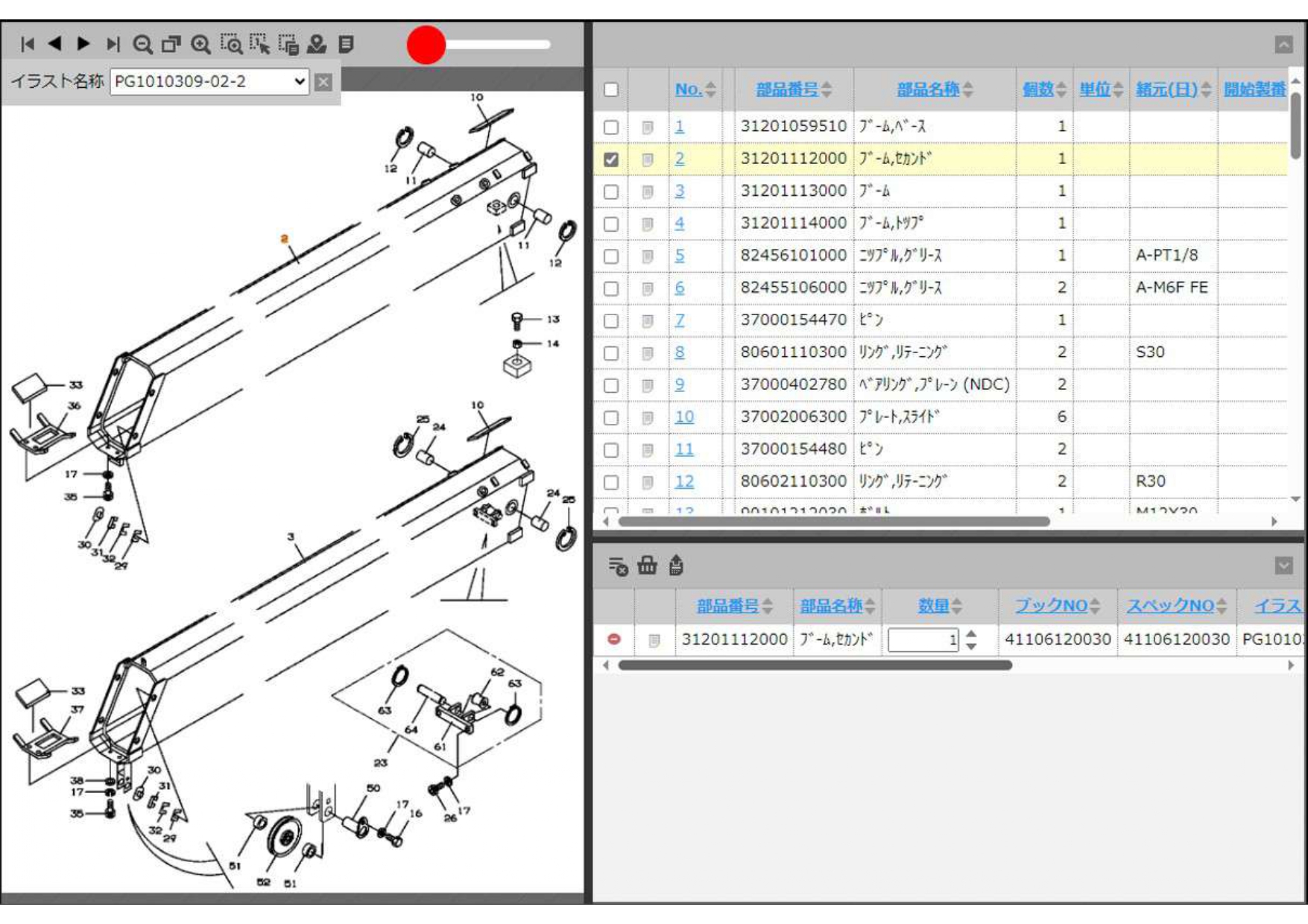Expand the cart panel chevron button

pos(1283,566)
